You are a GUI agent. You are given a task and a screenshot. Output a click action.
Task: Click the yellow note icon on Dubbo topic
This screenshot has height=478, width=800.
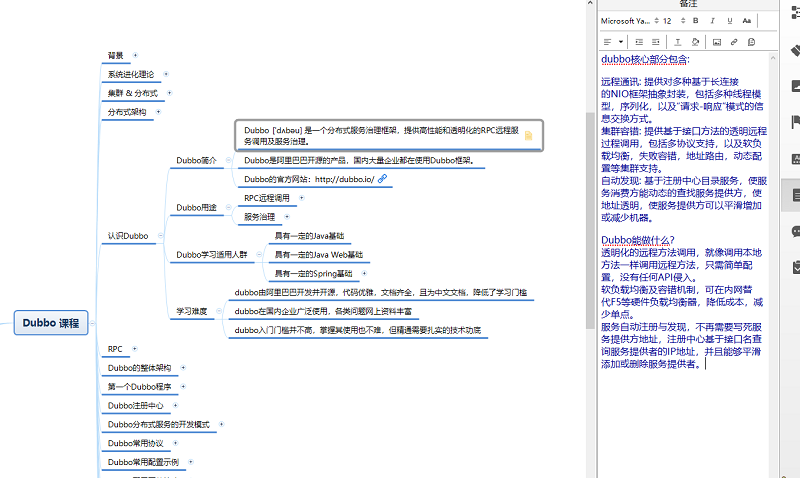pos(529,135)
